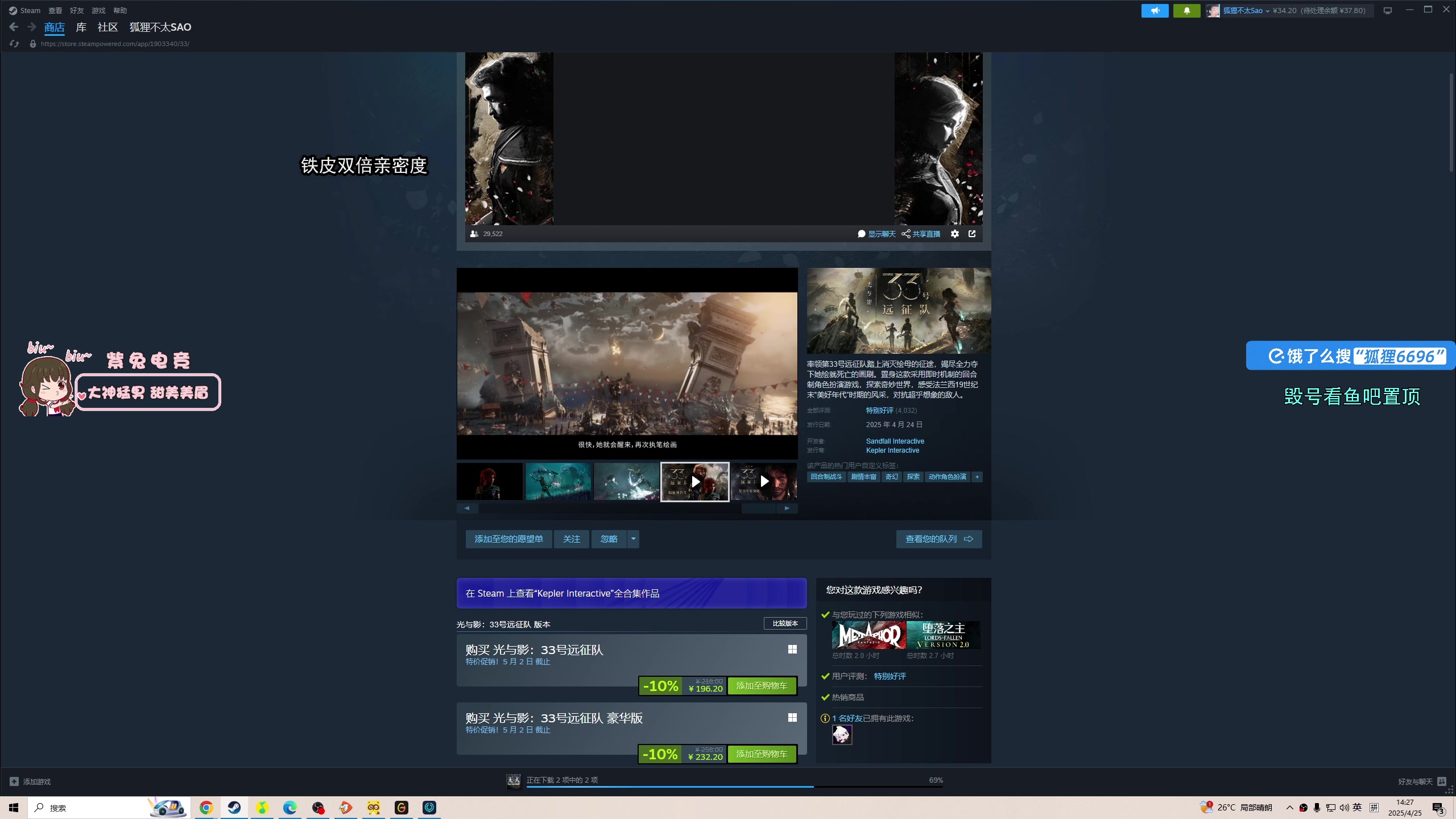Expand the ignore options dropdown arrow

[x=633, y=539]
